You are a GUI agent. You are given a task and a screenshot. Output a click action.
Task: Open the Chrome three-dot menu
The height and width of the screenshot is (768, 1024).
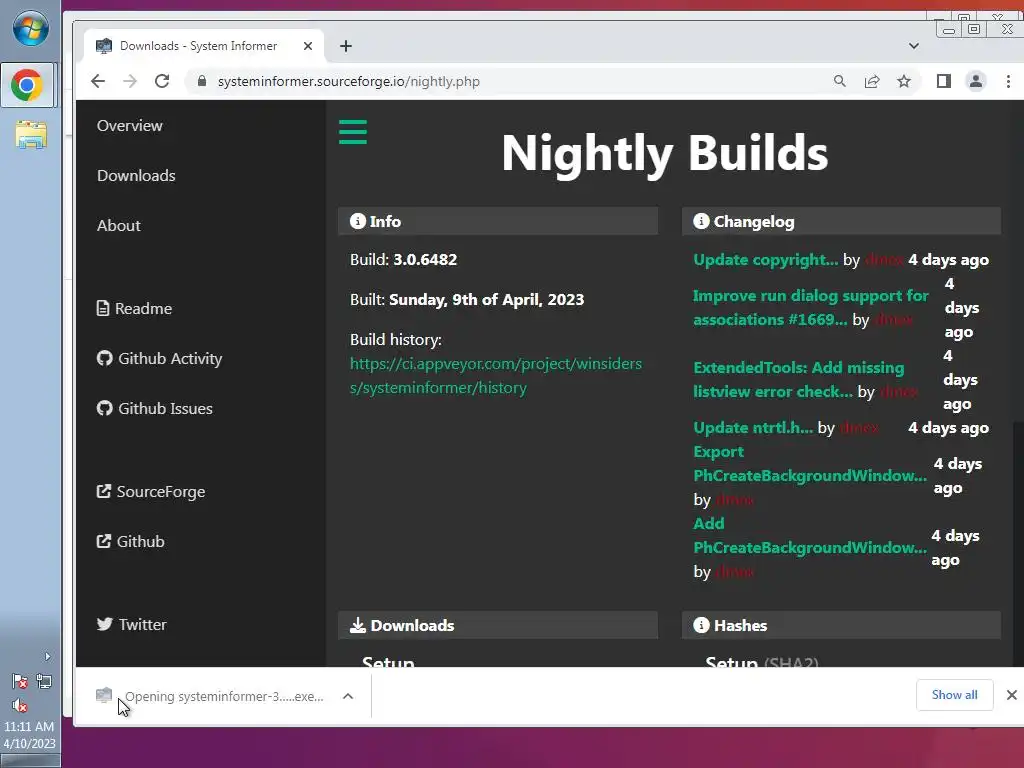click(x=1008, y=81)
